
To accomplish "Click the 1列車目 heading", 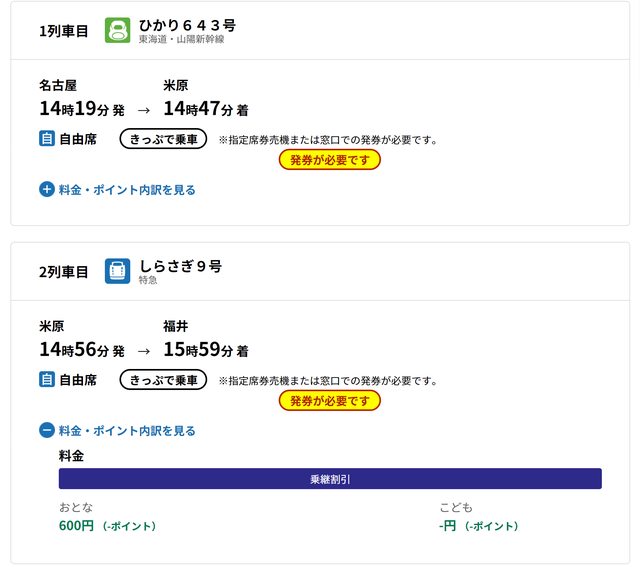I will [x=64, y=31].
